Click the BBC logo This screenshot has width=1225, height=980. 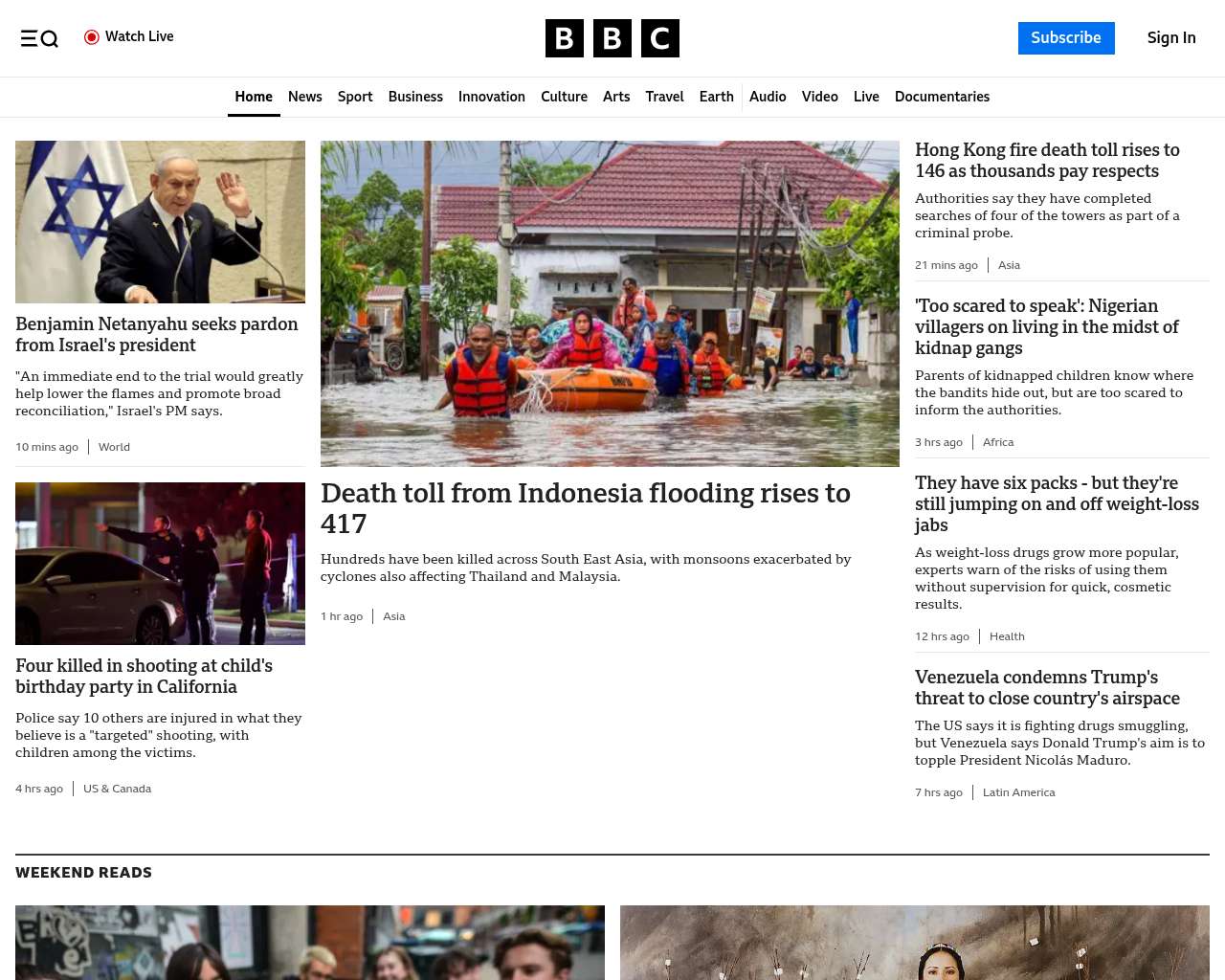coord(612,38)
